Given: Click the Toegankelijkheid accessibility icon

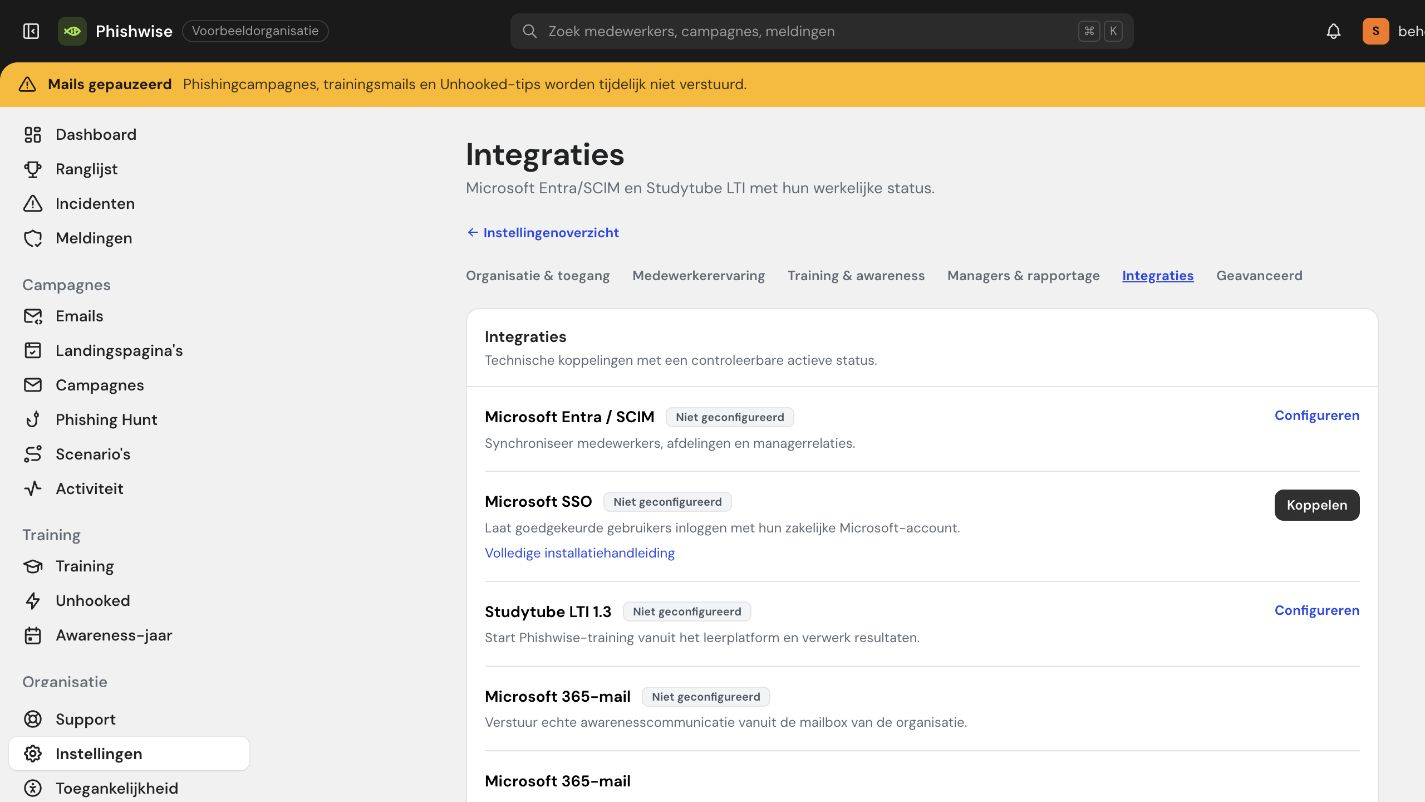Looking at the screenshot, I should point(33,788).
